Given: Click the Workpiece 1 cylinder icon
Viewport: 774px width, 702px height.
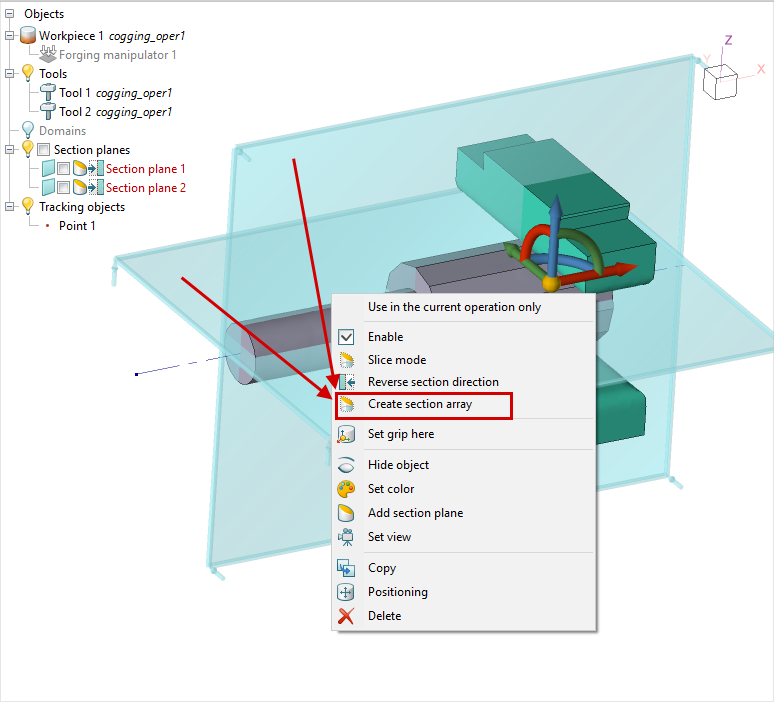Looking at the screenshot, I should tap(28, 36).
